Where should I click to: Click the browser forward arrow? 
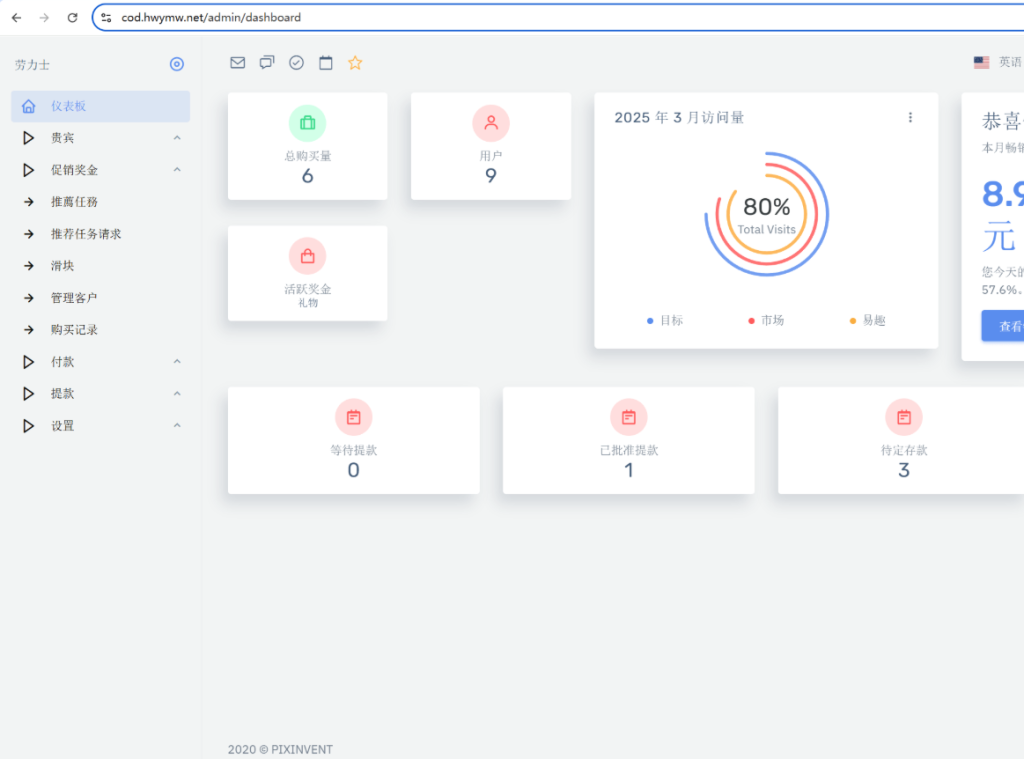pos(44,18)
